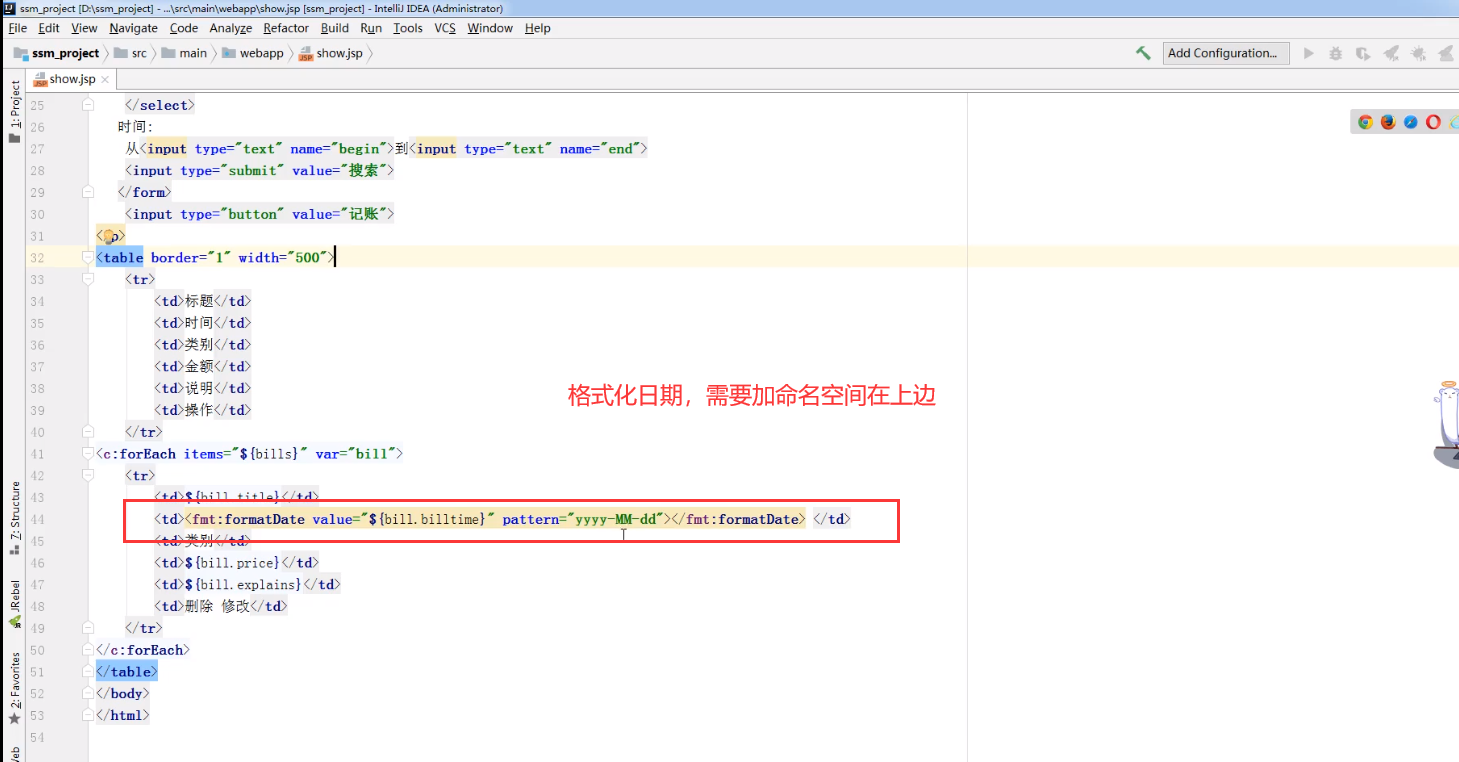Click the JRebel debug bug icon
The image size is (1459, 762).
[1418, 53]
